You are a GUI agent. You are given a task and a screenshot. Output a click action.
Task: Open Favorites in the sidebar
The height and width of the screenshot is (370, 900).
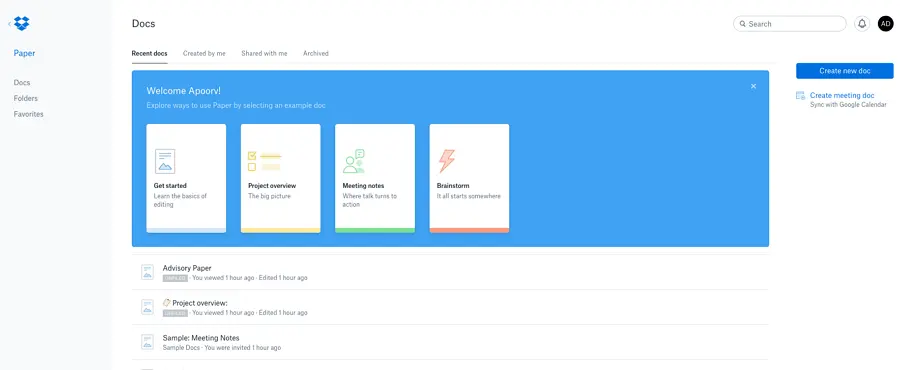click(x=29, y=114)
